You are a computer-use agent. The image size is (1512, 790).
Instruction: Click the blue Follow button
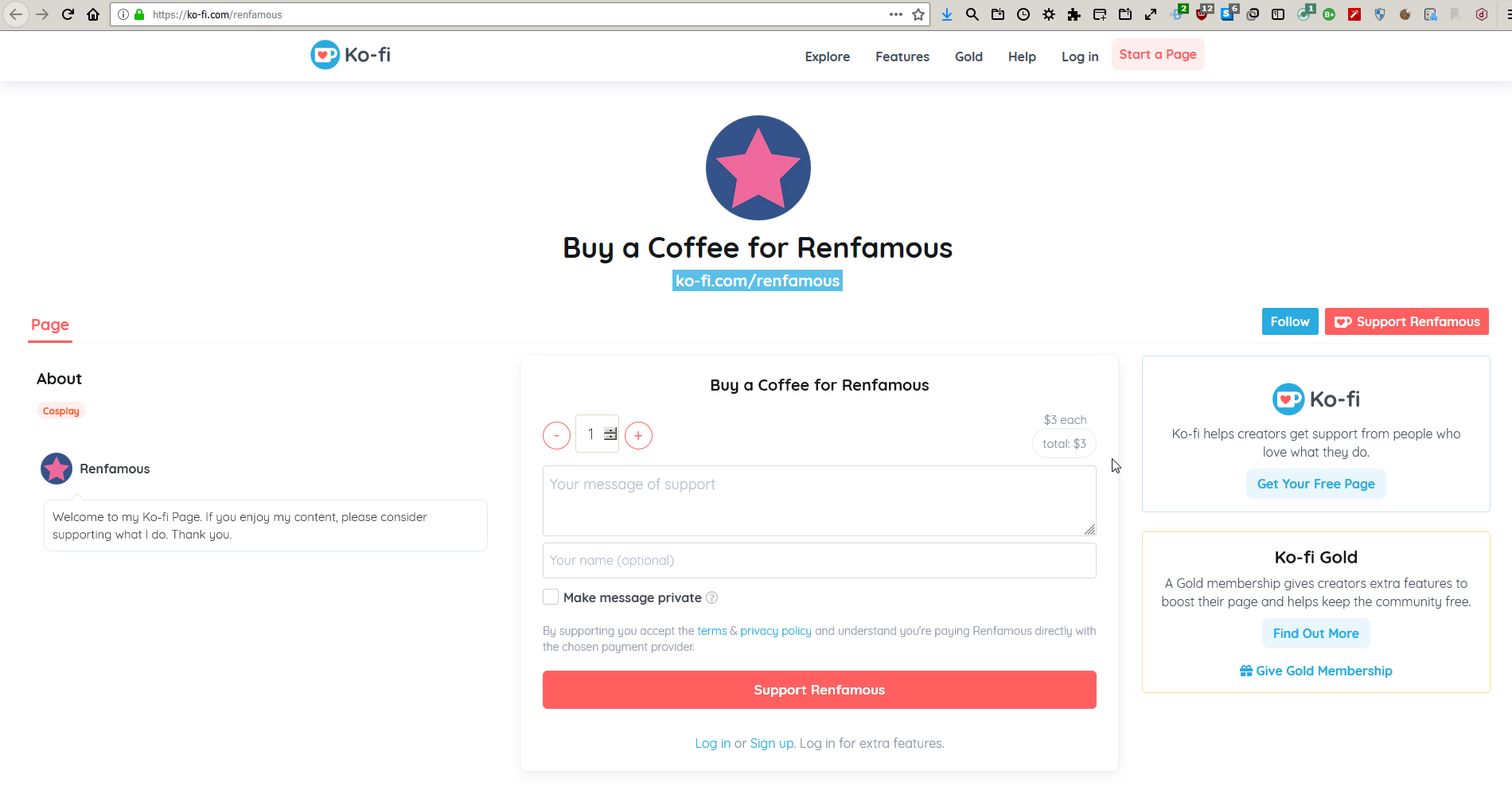pyautogui.click(x=1290, y=321)
